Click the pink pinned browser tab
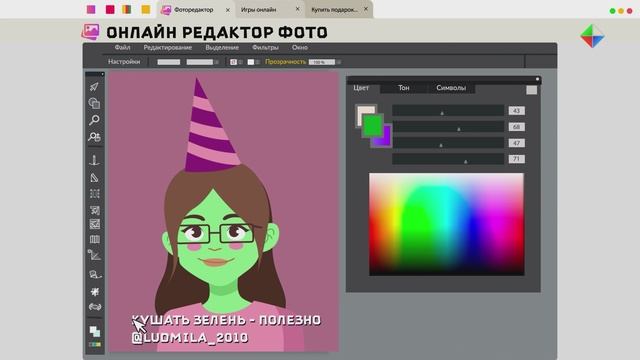 tap(91, 9)
